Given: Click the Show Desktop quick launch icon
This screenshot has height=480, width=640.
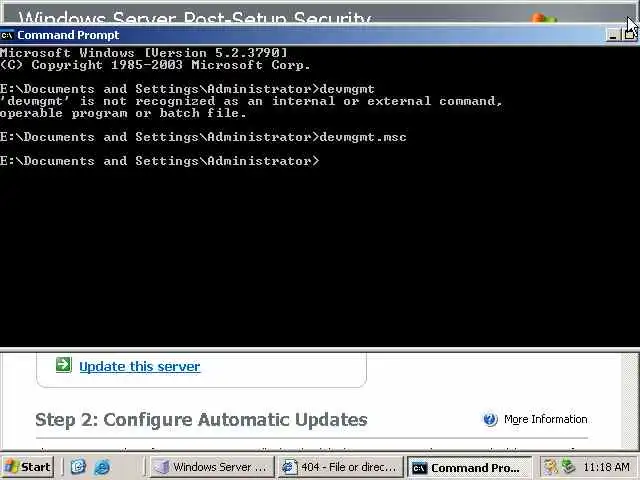Looking at the screenshot, I should tap(78, 467).
